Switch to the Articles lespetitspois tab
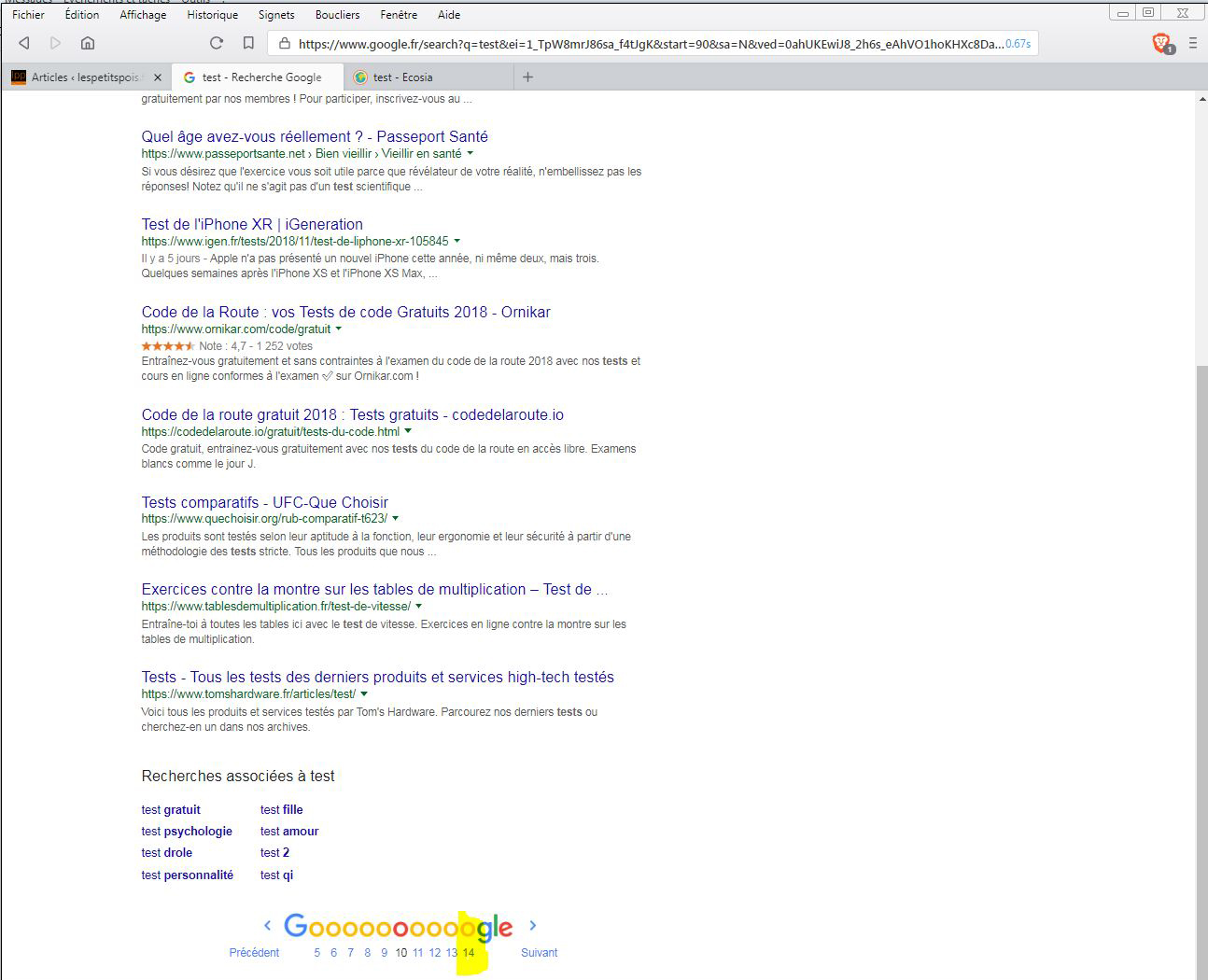The width and height of the screenshot is (1208, 980). pyautogui.click(x=88, y=77)
